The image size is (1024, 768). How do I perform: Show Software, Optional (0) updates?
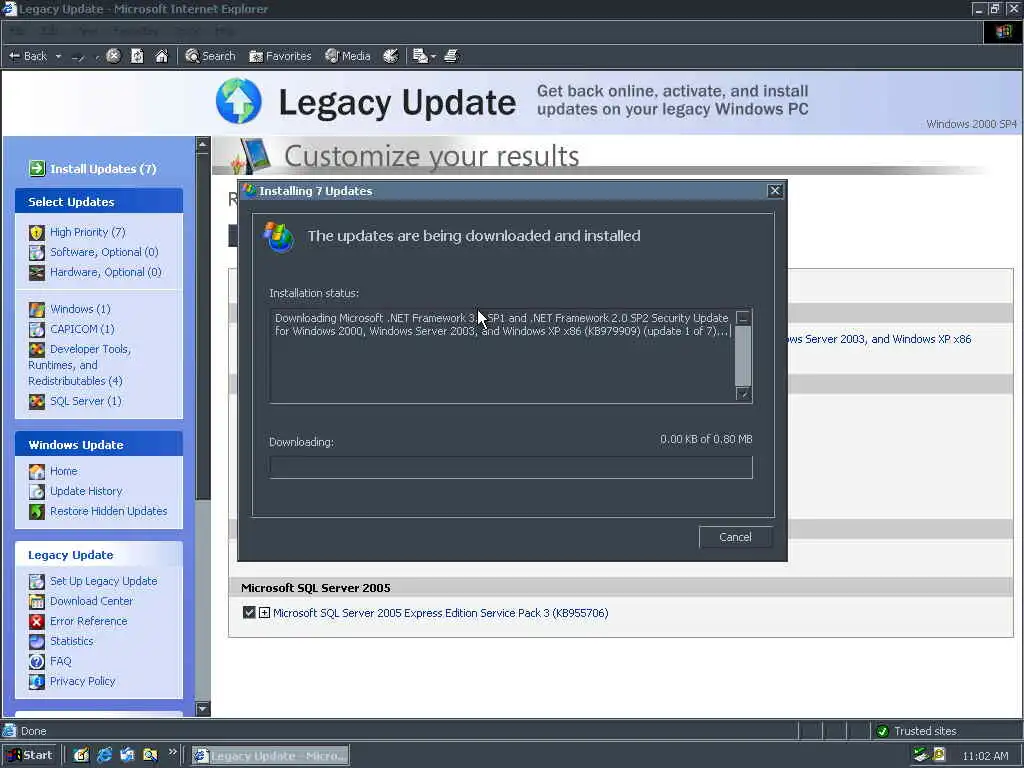coord(104,252)
